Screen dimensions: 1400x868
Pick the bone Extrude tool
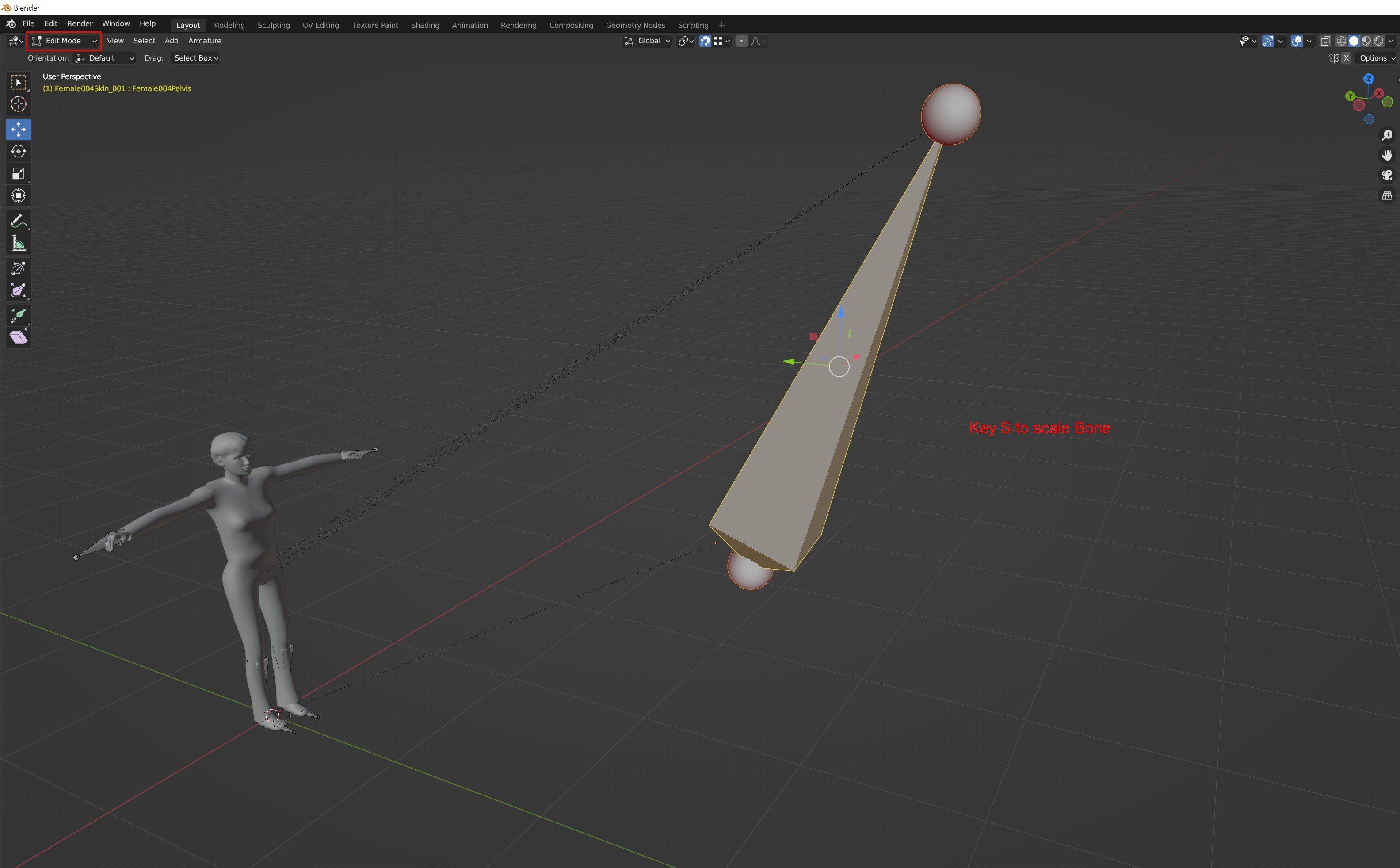coord(19,315)
